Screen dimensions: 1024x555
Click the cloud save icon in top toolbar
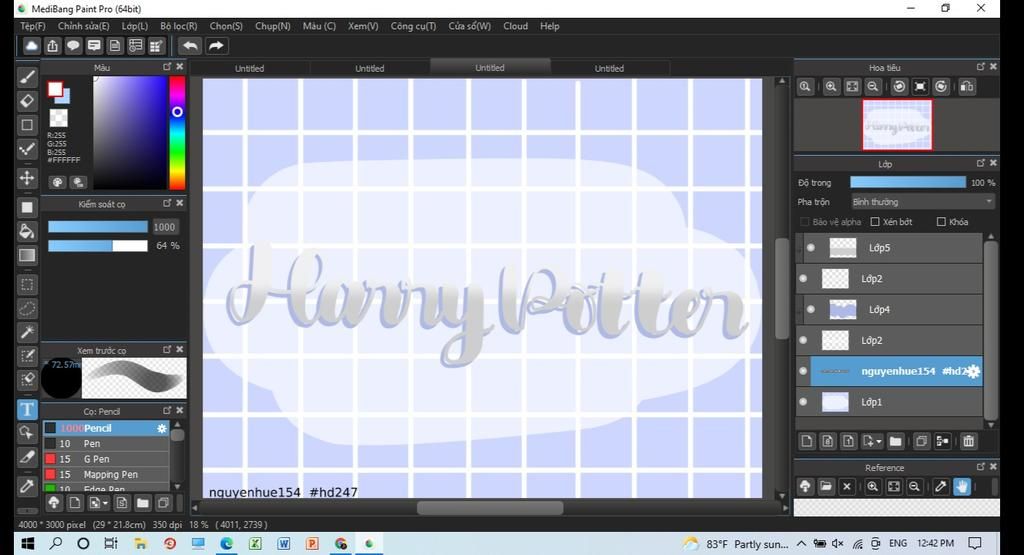[31, 46]
